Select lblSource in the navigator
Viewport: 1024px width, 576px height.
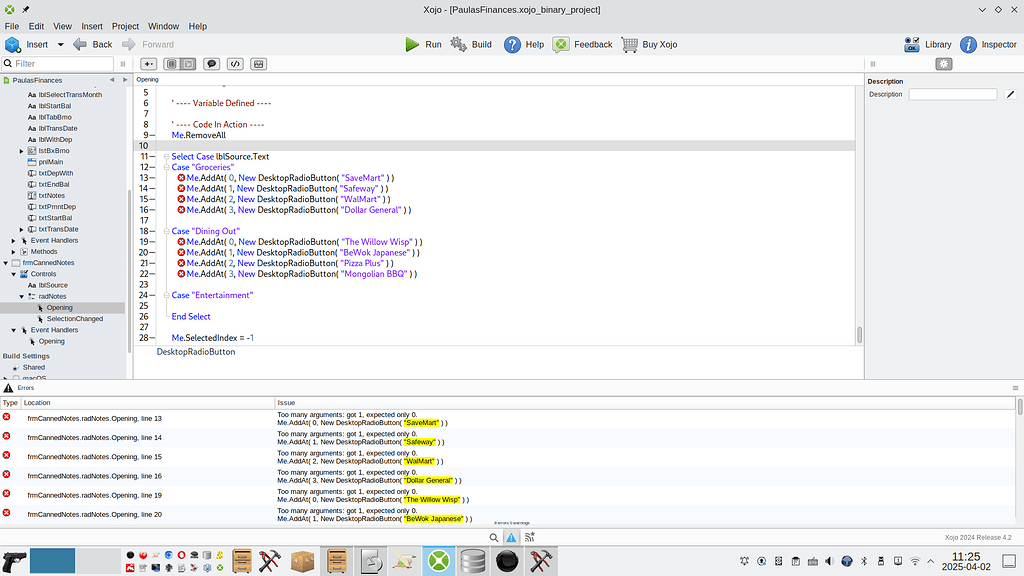[53, 285]
